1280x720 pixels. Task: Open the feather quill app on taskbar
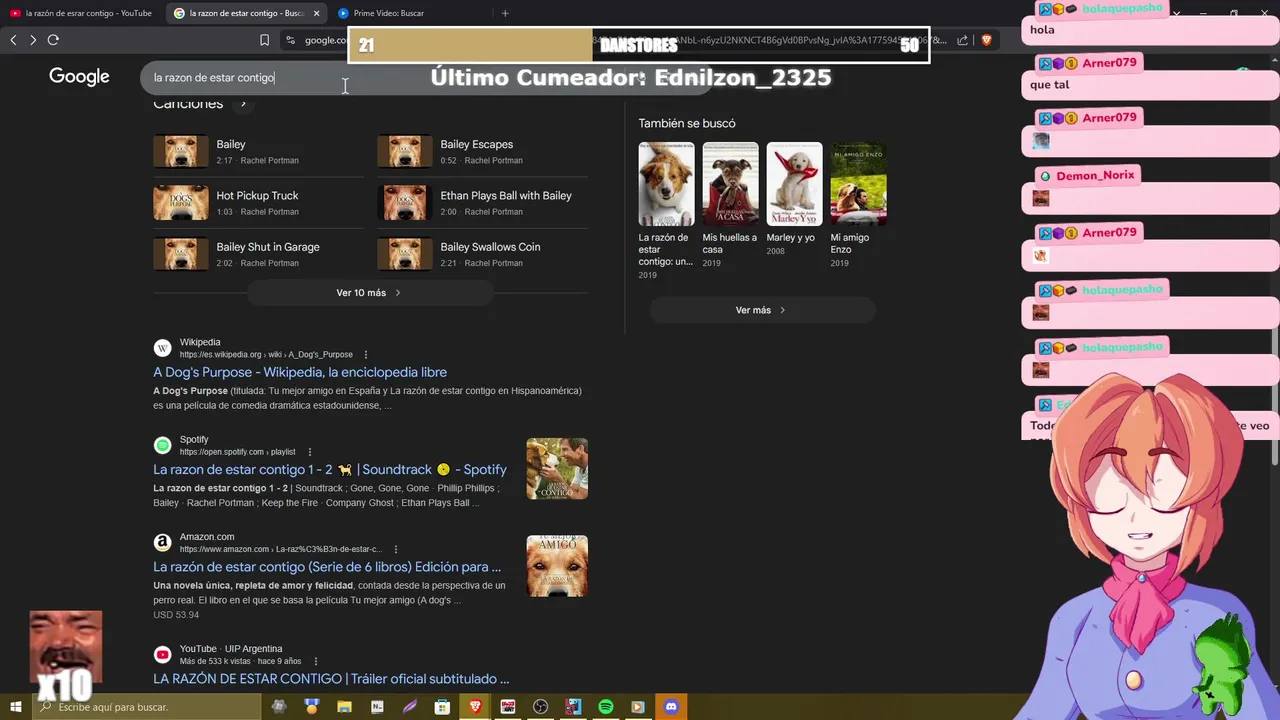pos(410,707)
